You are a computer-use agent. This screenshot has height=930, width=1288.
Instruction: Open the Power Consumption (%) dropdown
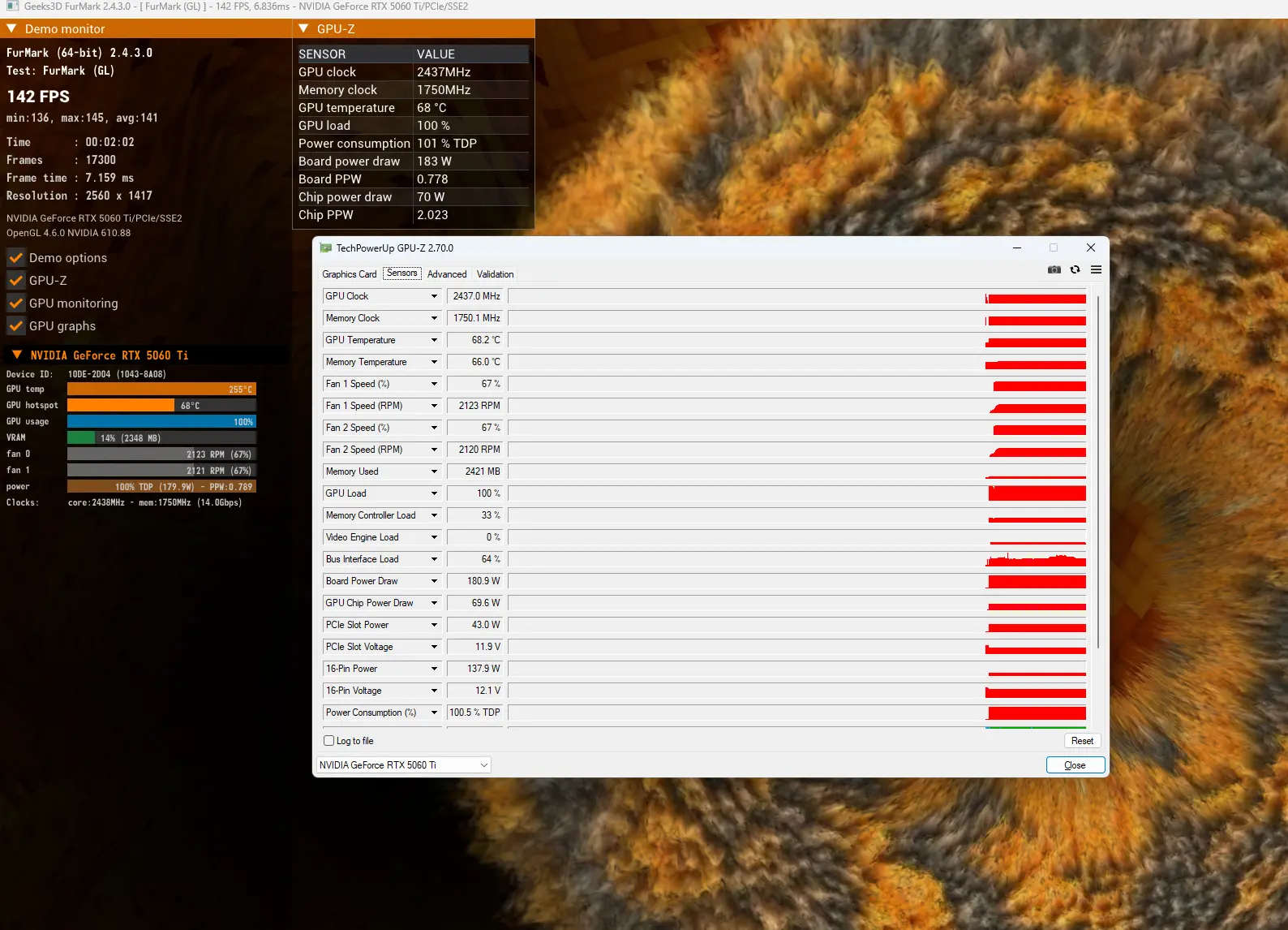click(434, 713)
